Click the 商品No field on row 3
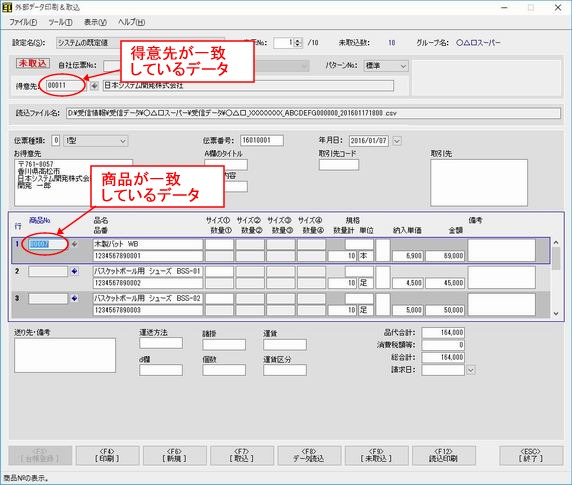The width and height of the screenshot is (572, 485). point(48,298)
